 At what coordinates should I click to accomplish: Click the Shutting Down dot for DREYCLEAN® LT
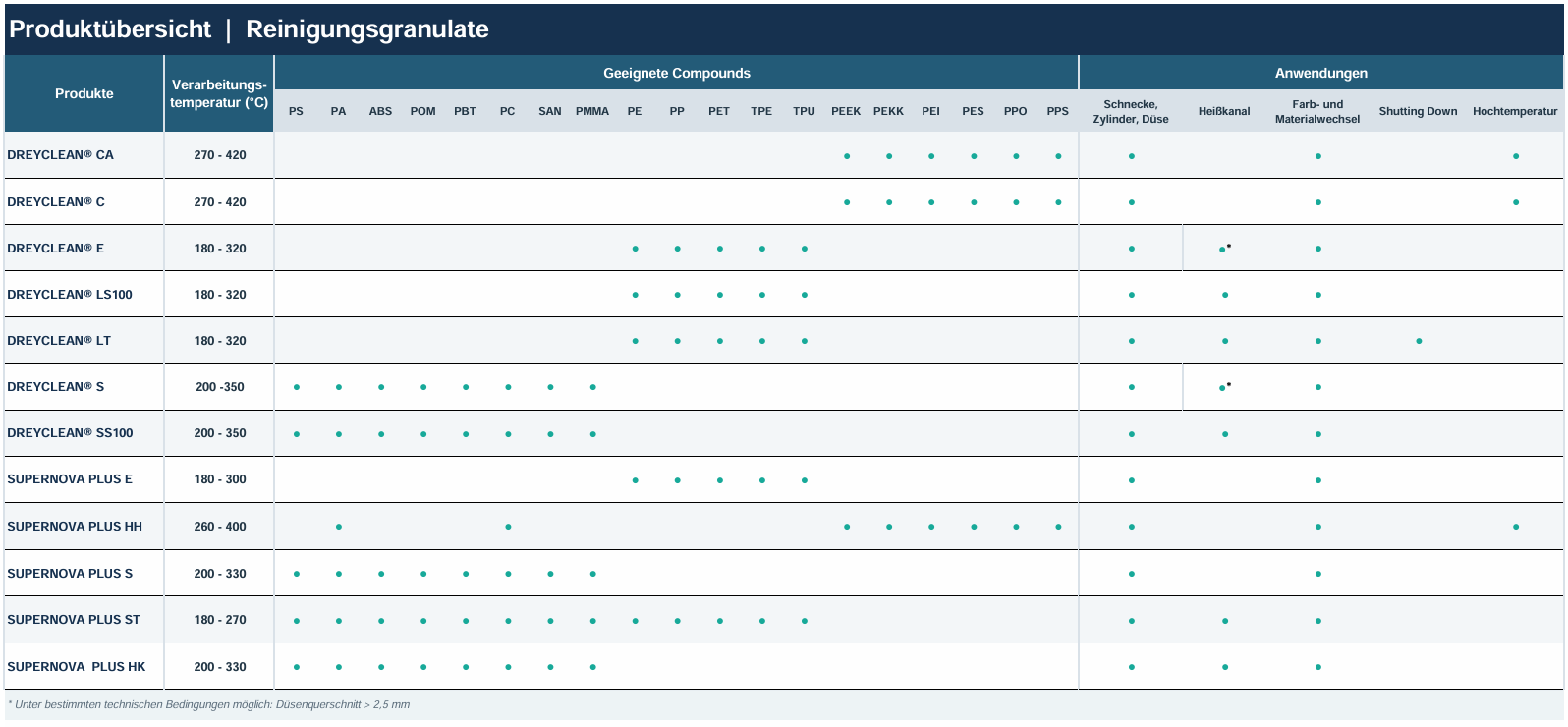click(1419, 341)
